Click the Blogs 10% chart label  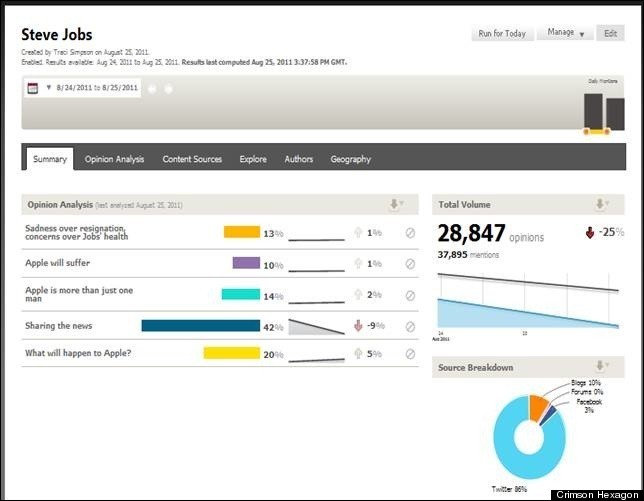point(586,383)
